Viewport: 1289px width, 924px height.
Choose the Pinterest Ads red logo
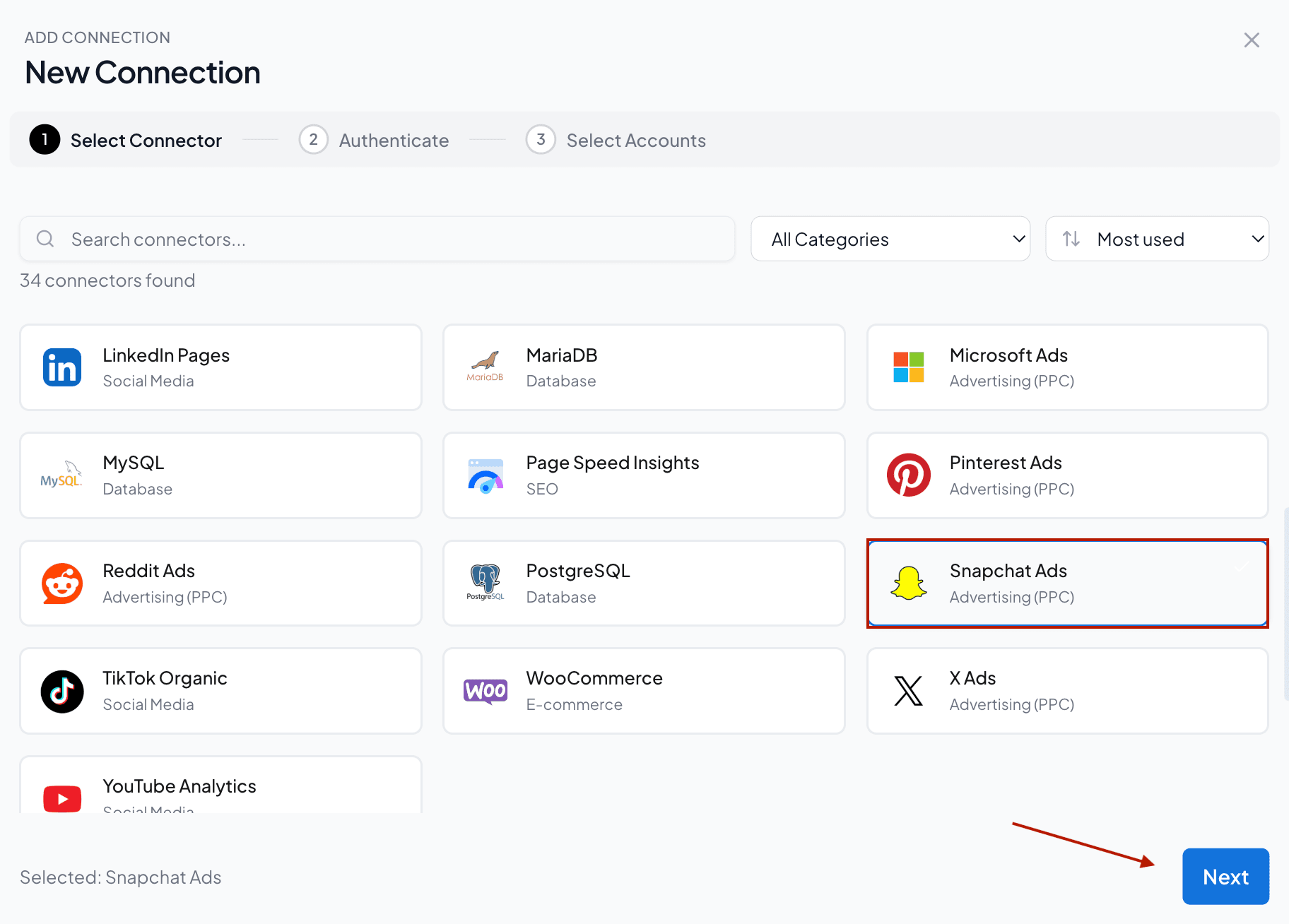coord(909,475)
